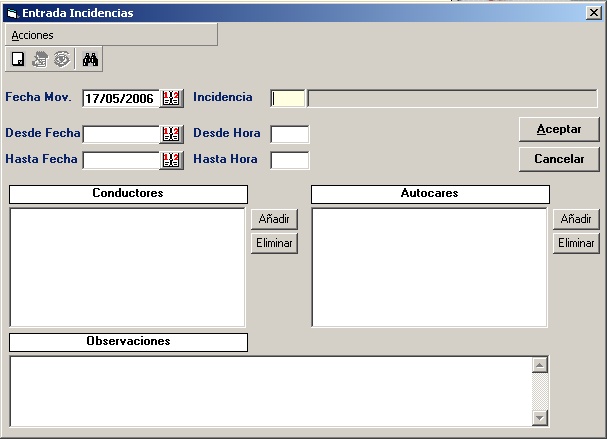Click the Incidencia code input field
This screenshot has height=439, width=607.
[x=288, y=98]
